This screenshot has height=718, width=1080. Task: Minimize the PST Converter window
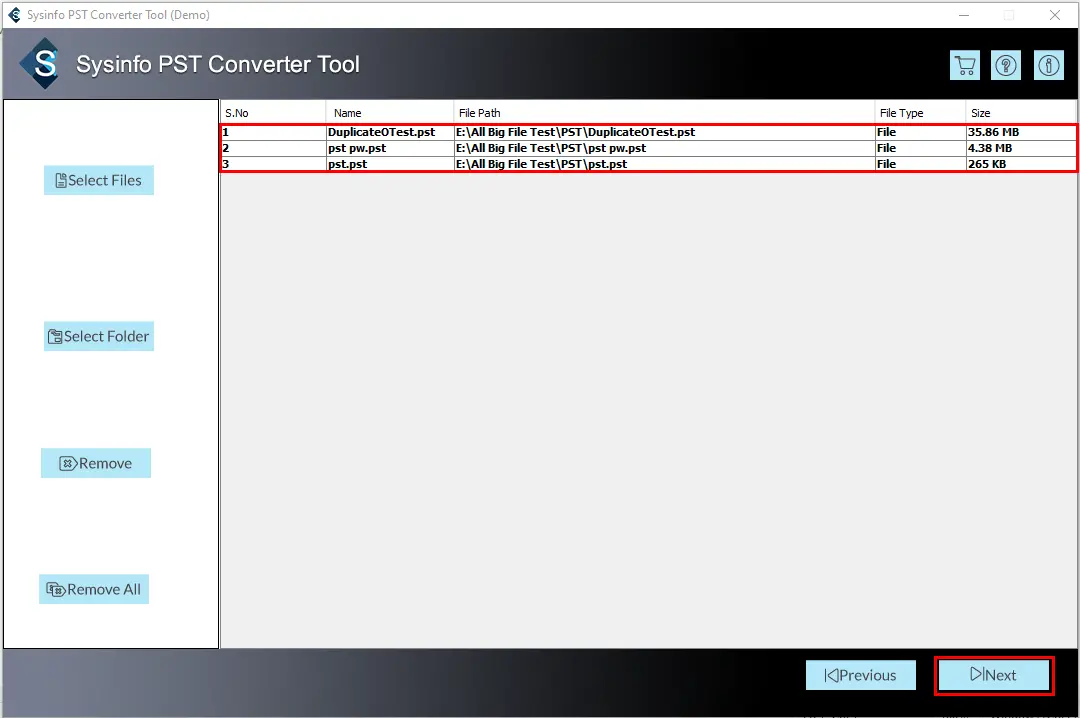963,15
